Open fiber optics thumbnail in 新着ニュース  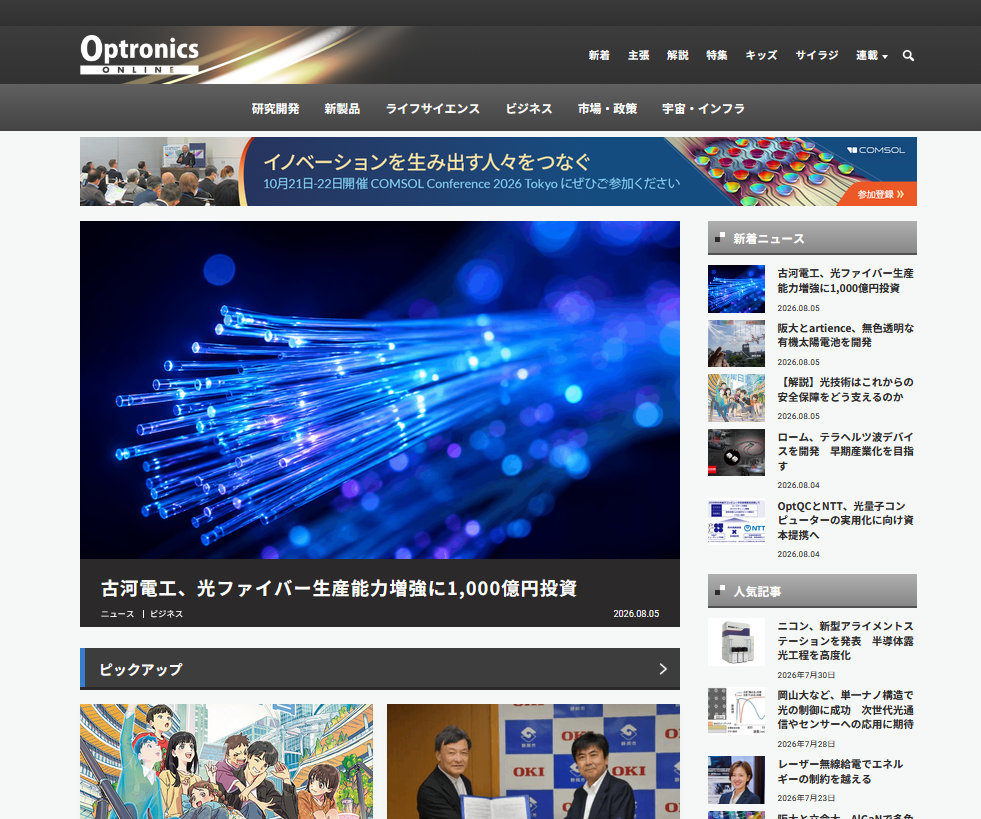tap(736, 289)
